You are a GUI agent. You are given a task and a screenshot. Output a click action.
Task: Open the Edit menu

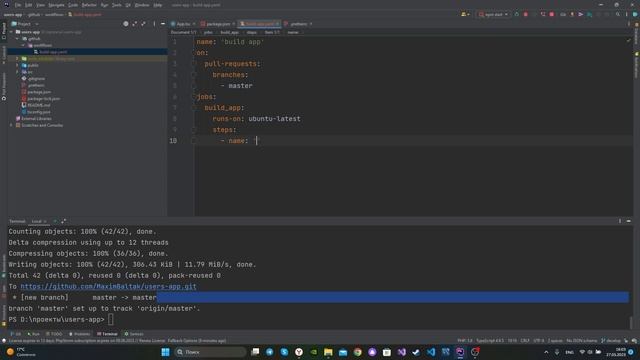(x=29, y=5)
